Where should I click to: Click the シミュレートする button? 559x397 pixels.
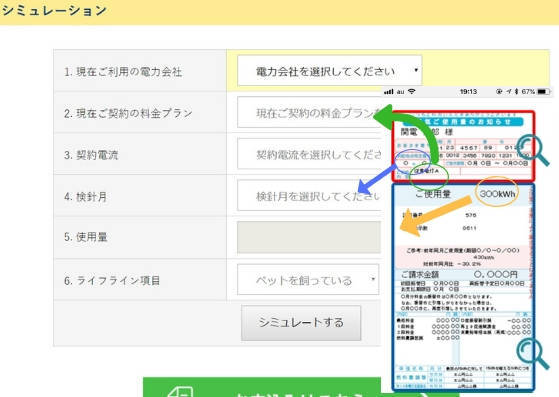tap(301, 323)
